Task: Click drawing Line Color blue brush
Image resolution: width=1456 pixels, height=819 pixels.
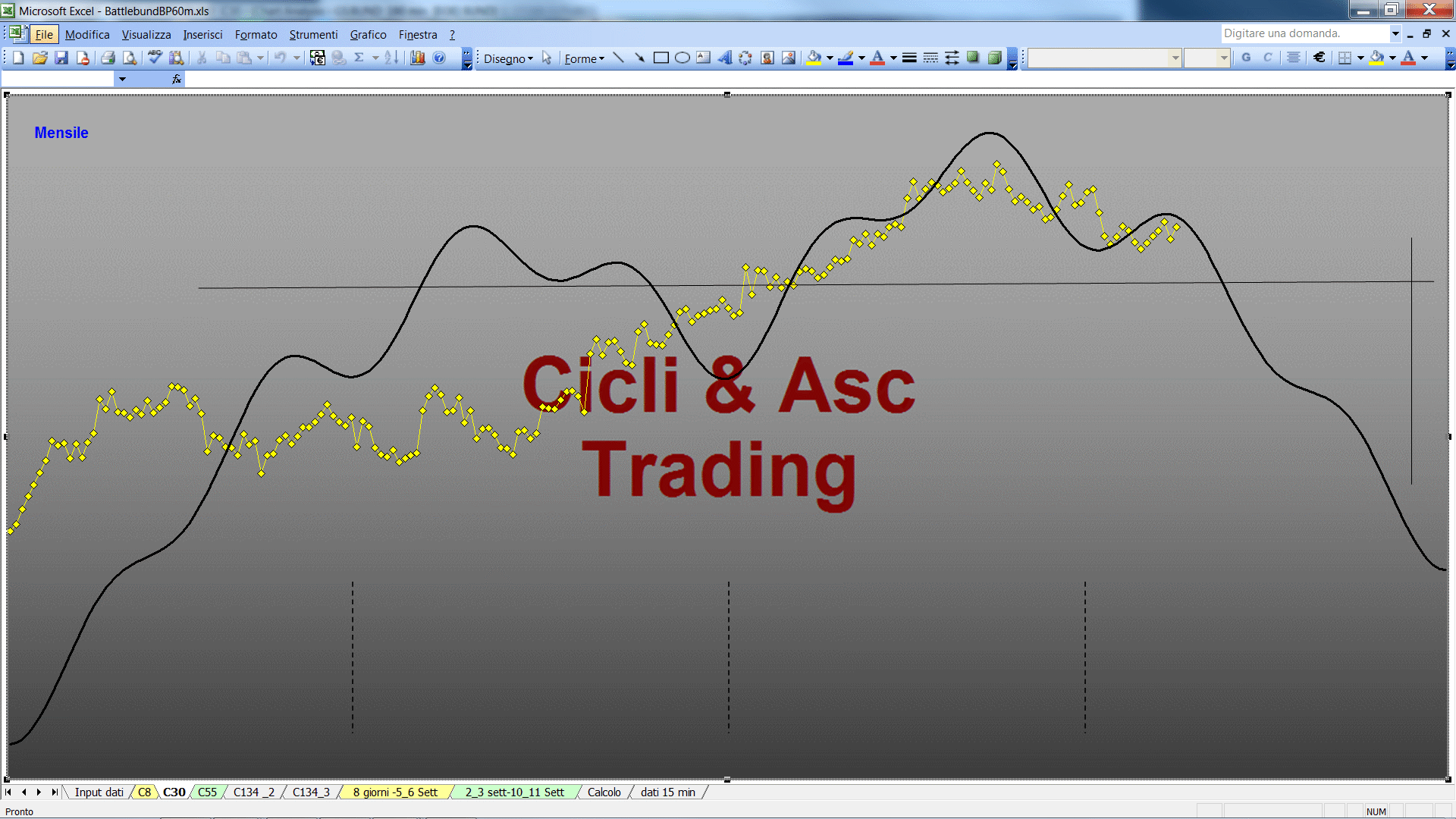Action: pyautogui.click(x=846, y=58)
